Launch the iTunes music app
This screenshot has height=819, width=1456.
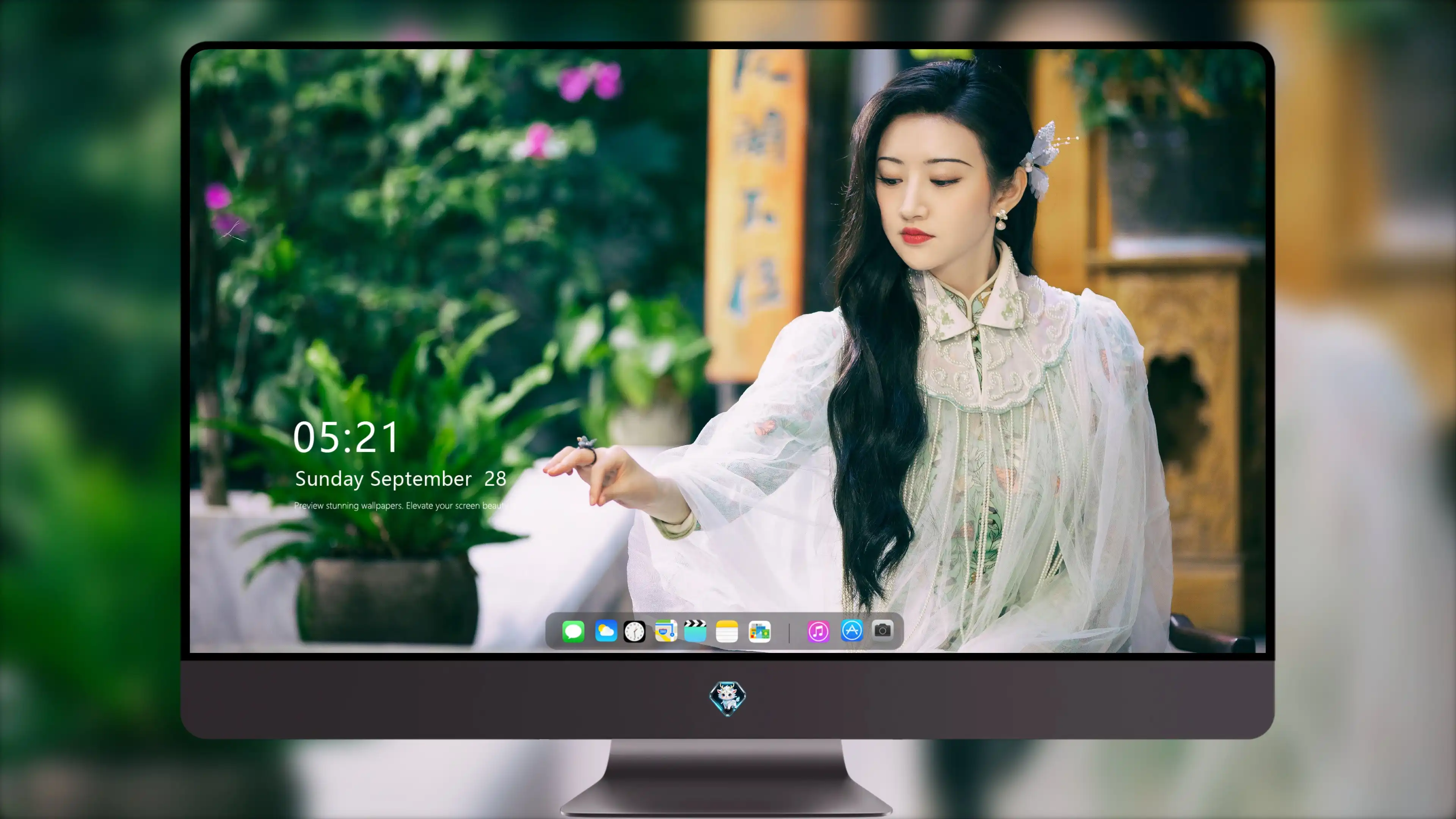(818, 631)
